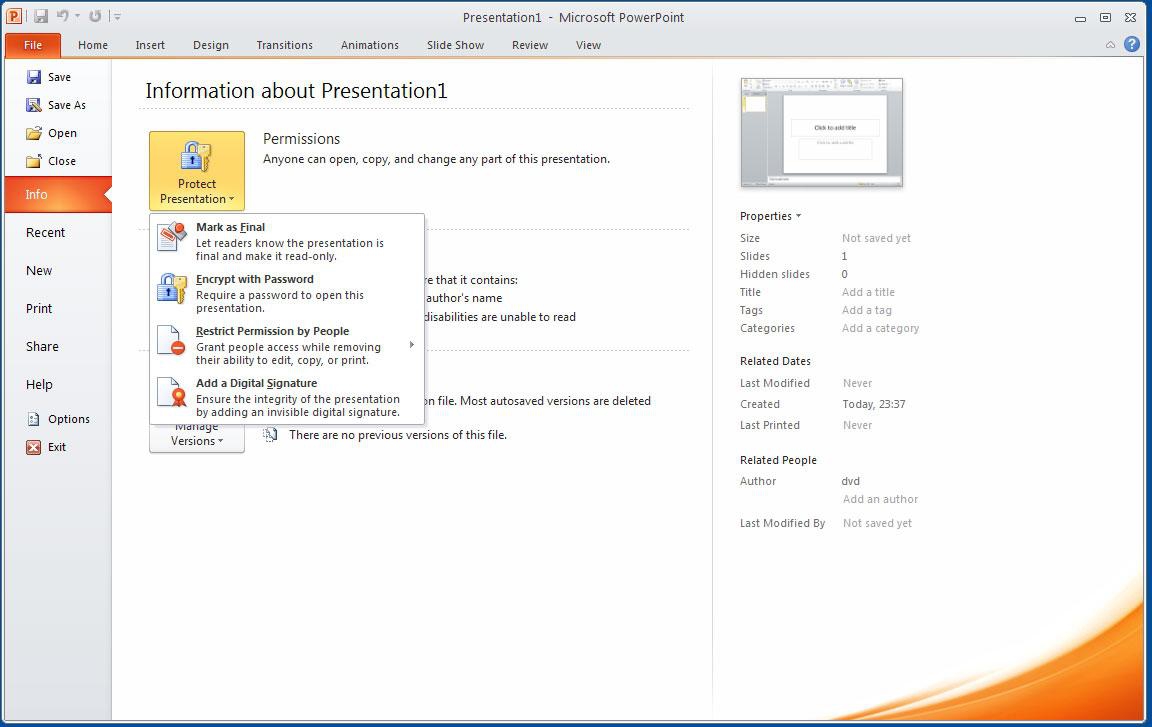This screenshot has width=1152, height=727.
Task: Click the Related Dates heading
Action: tap(775, 361)
